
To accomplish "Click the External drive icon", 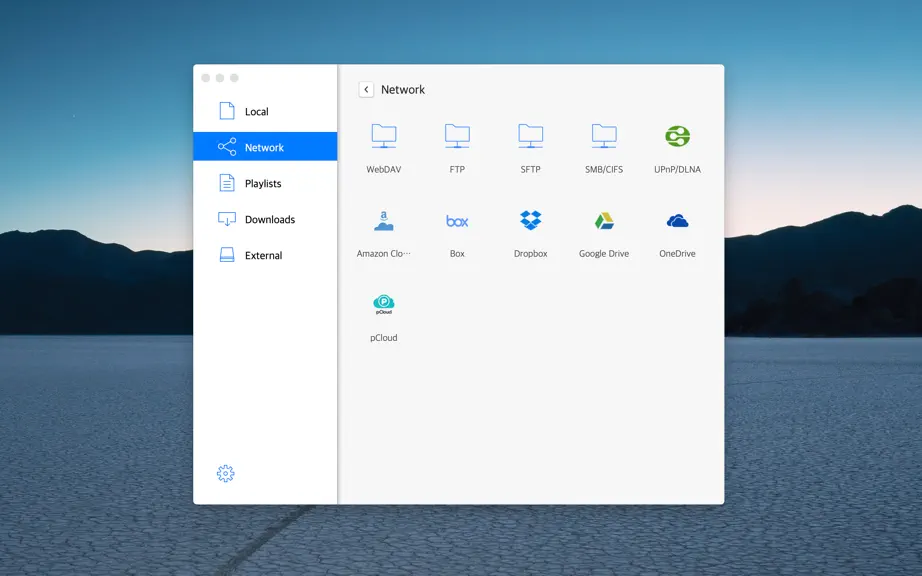I will pos(227,254).
